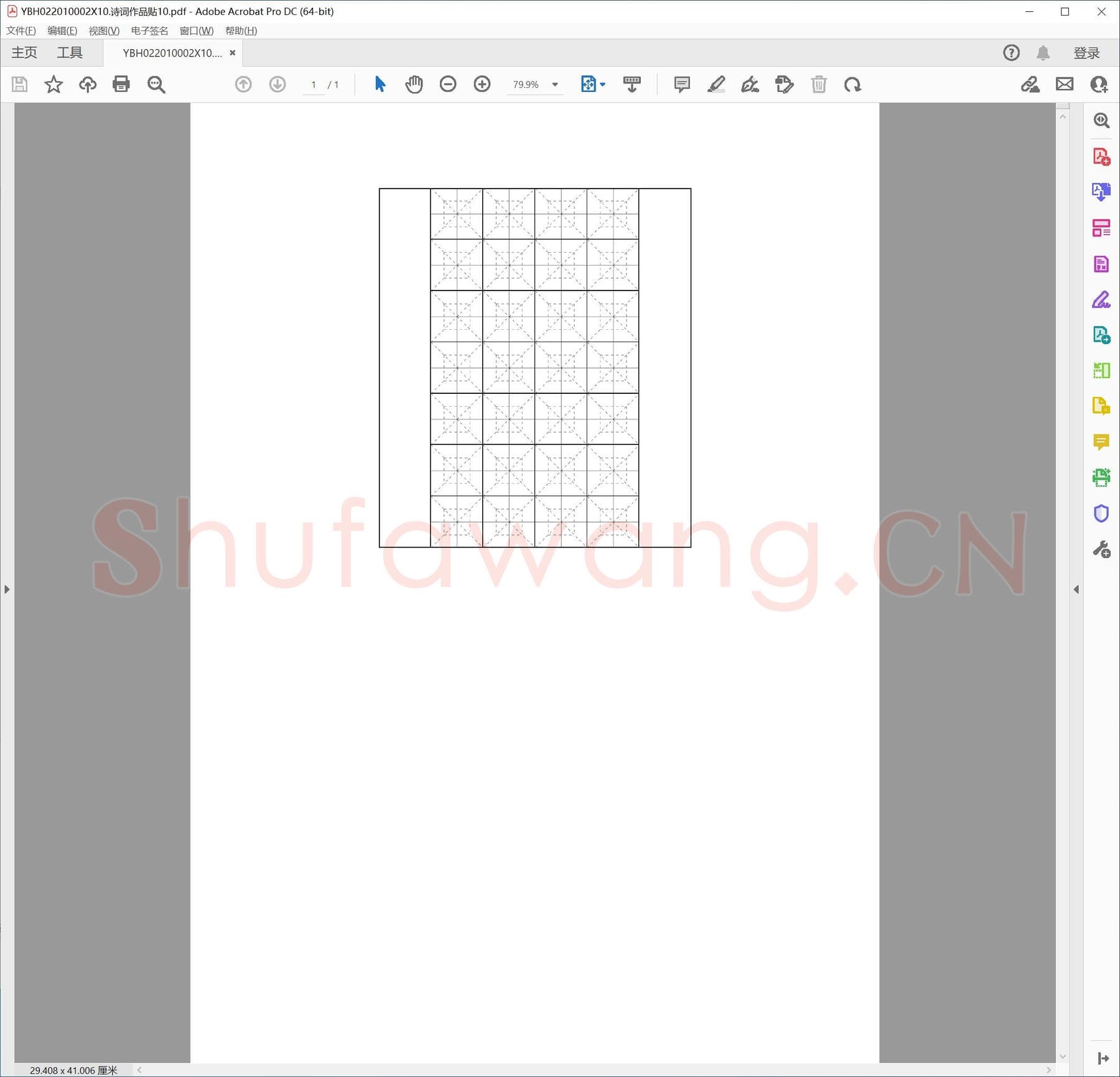The width and height of the screenshot is (1120, 1077).
Task: Open the Sign document pen tool
Action: pyautogui.click(x=750, y=84)
